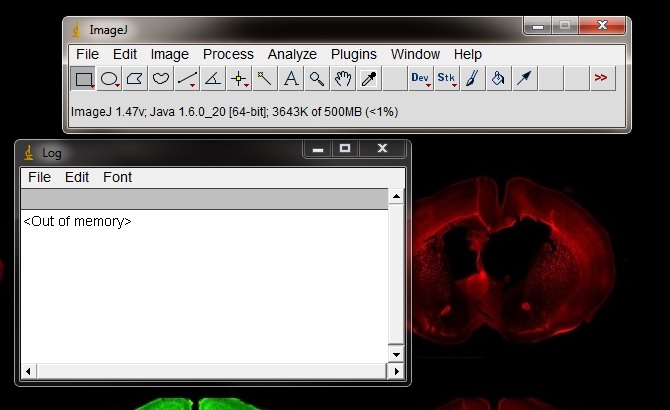Select the Oval selection tool
Viewport: 670px width, 410px height.
pos(110,79)
